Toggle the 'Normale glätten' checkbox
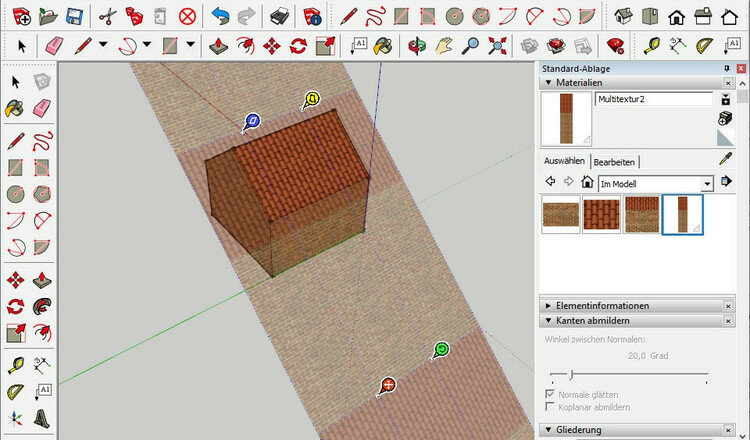Viewport: 750px width, 440px height. coord(550,394)
